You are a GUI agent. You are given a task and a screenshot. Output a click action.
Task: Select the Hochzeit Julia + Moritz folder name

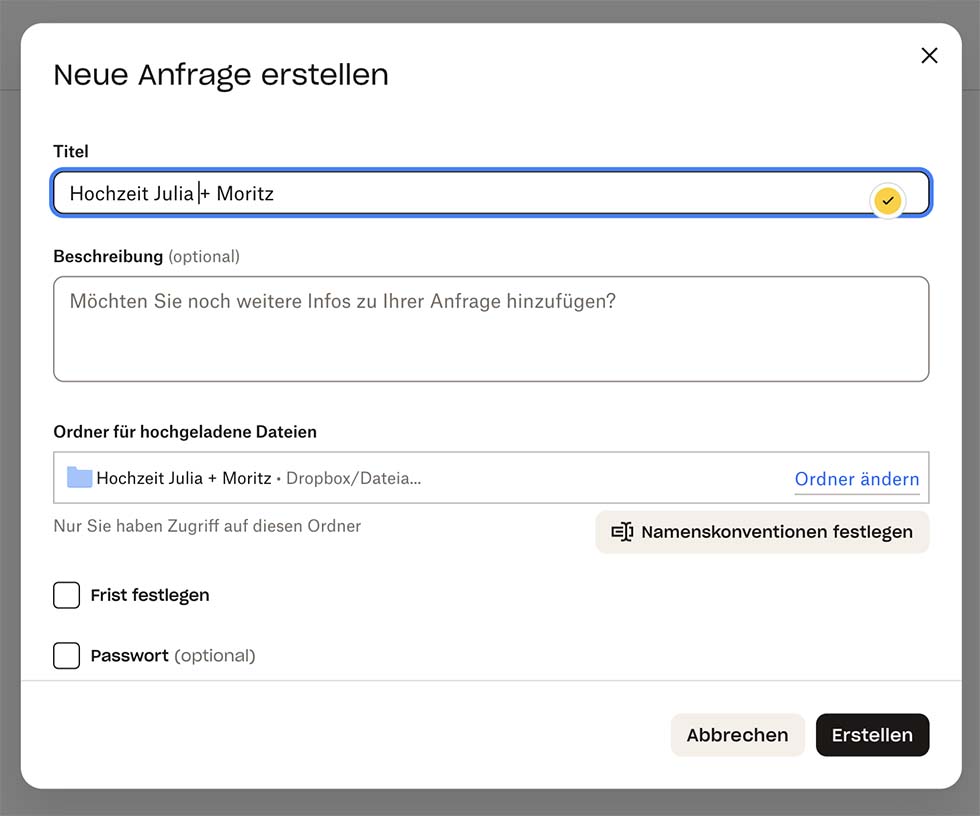coord(184,479)
